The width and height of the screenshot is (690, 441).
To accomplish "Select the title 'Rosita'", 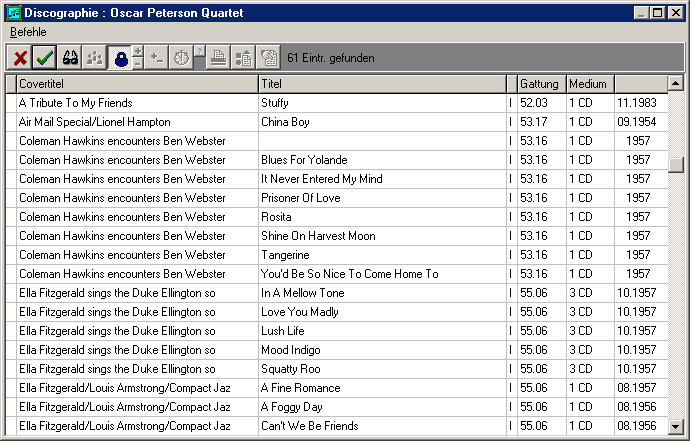I will point(276,217).
